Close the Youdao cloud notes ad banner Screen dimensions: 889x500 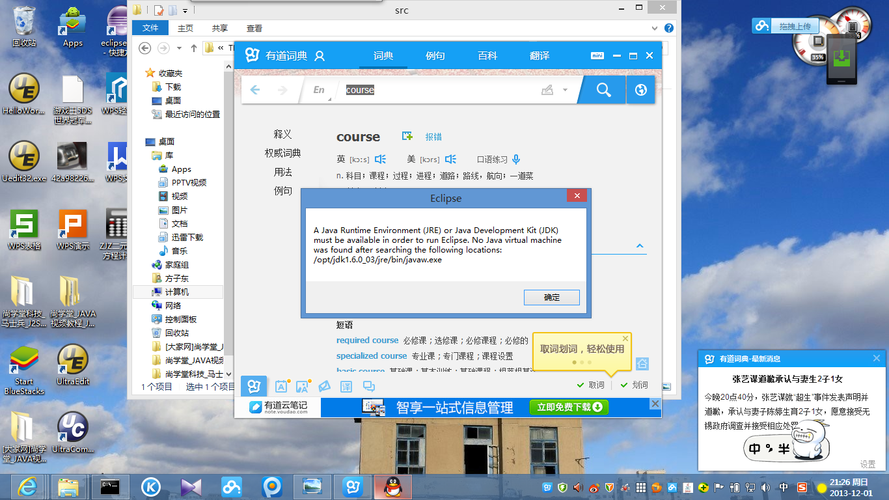pos(655,404)
